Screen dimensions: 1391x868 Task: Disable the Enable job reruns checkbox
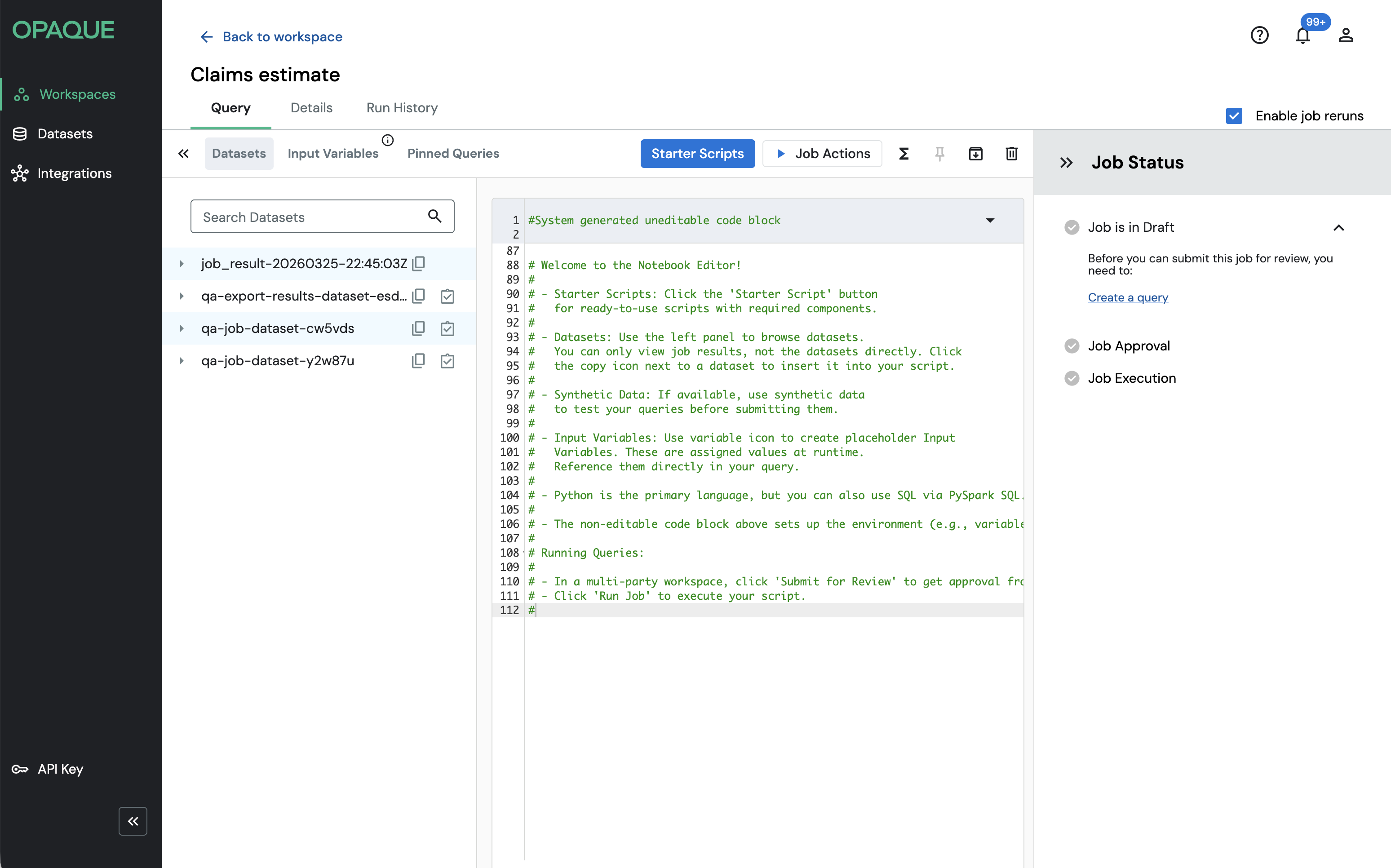1234,116
